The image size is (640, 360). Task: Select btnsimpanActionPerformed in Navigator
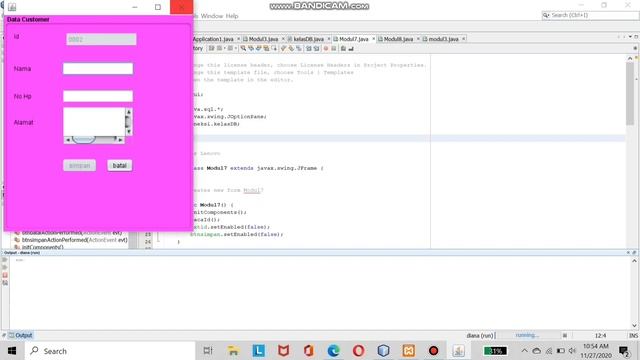pyautogui.click(x=74, y=240)
